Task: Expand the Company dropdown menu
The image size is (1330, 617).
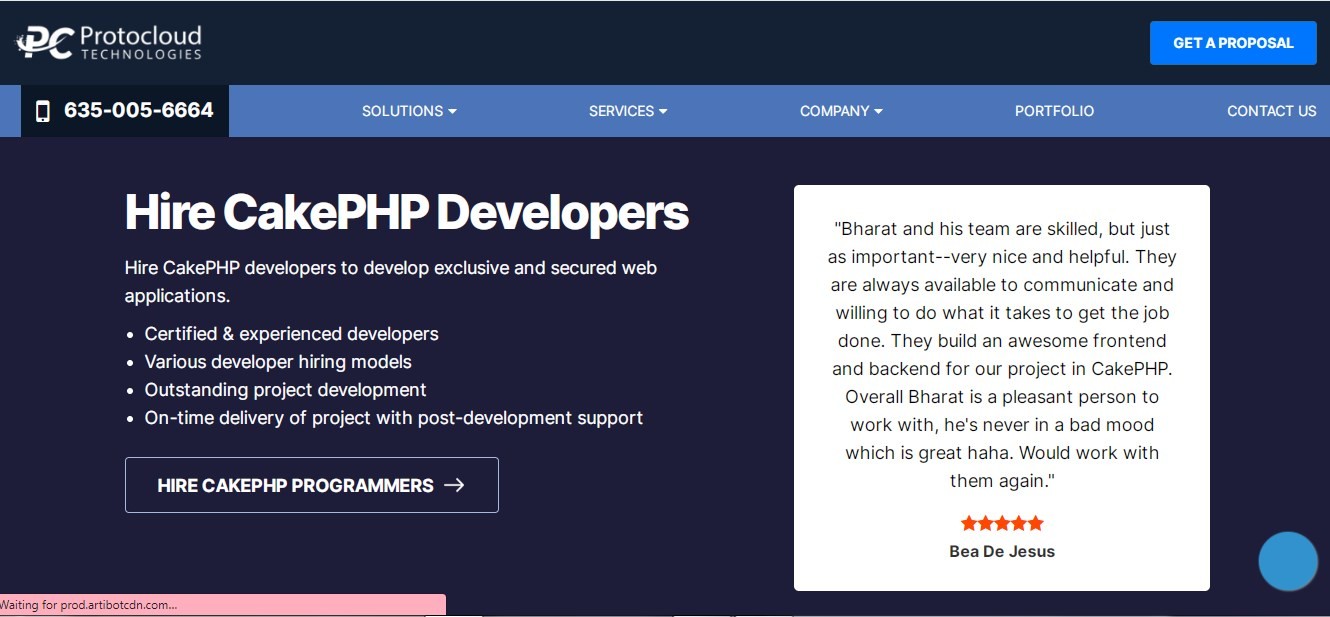Action: (840, 111)
